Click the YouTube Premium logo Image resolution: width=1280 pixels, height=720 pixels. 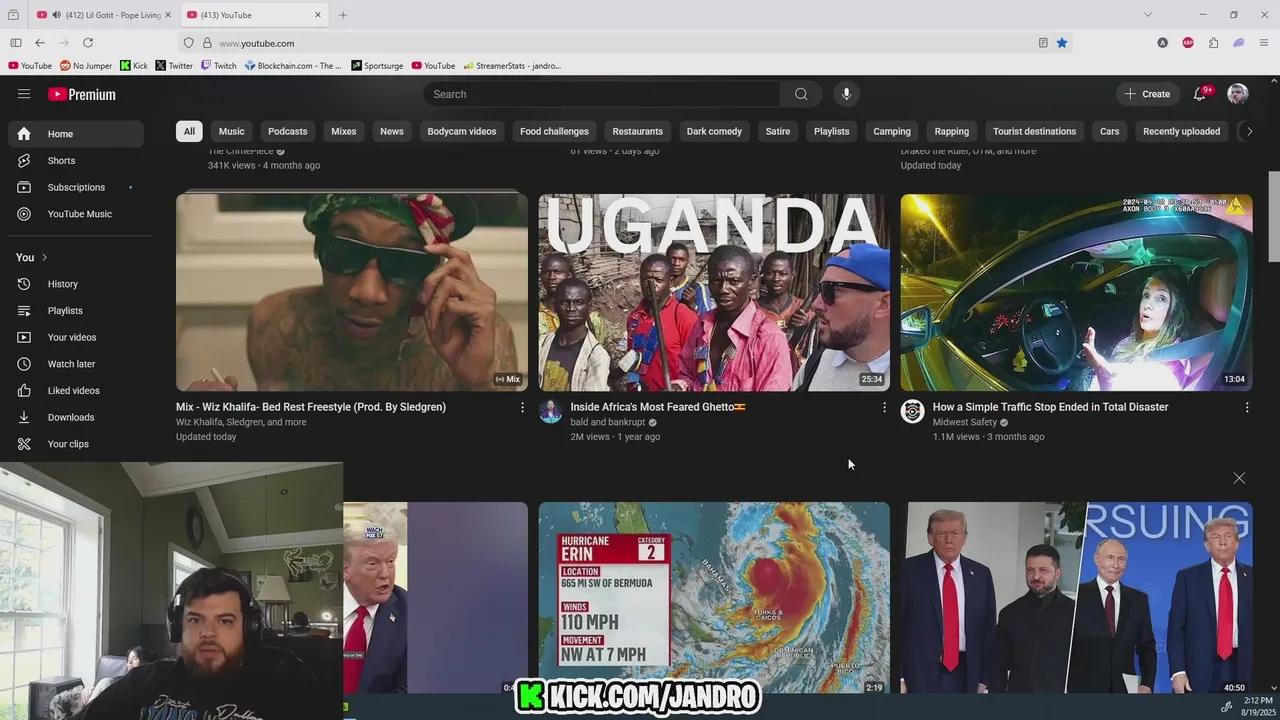point(82,94)
